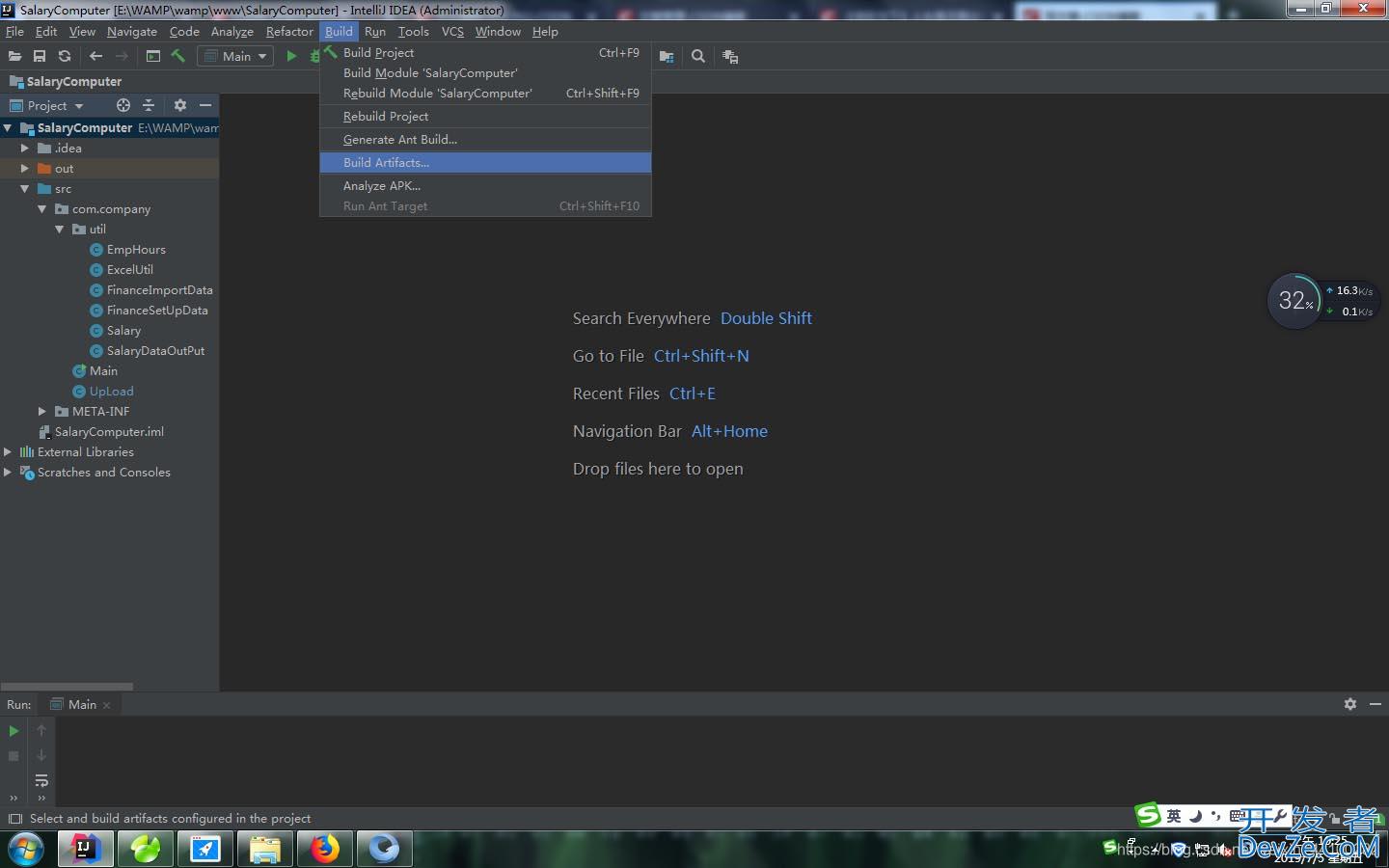Close the Main run tab

coord(107,705)
